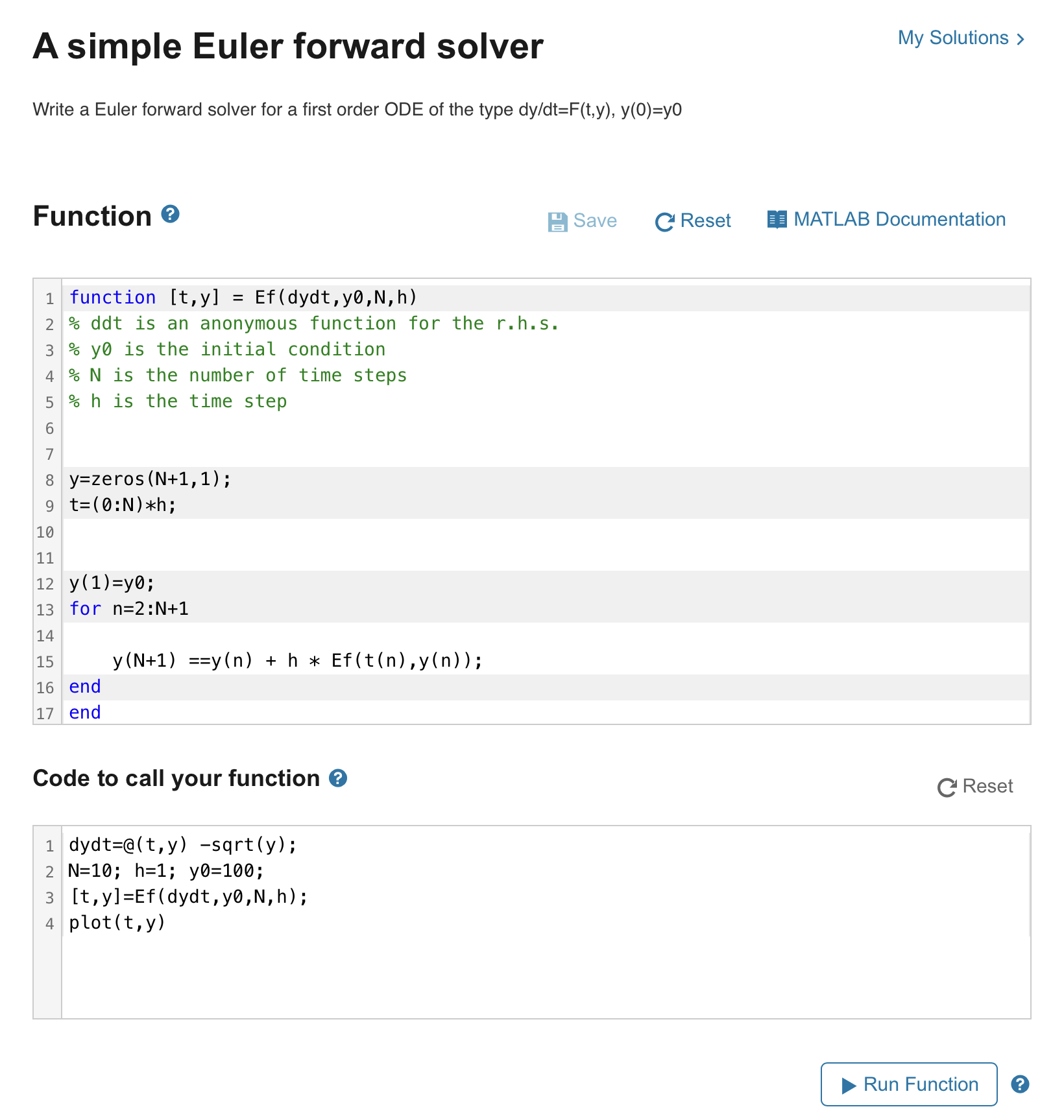Viewport: 1064px width, 1120px height.
Task: Click line number 15 in the function editor
Action: coord(44,661)
